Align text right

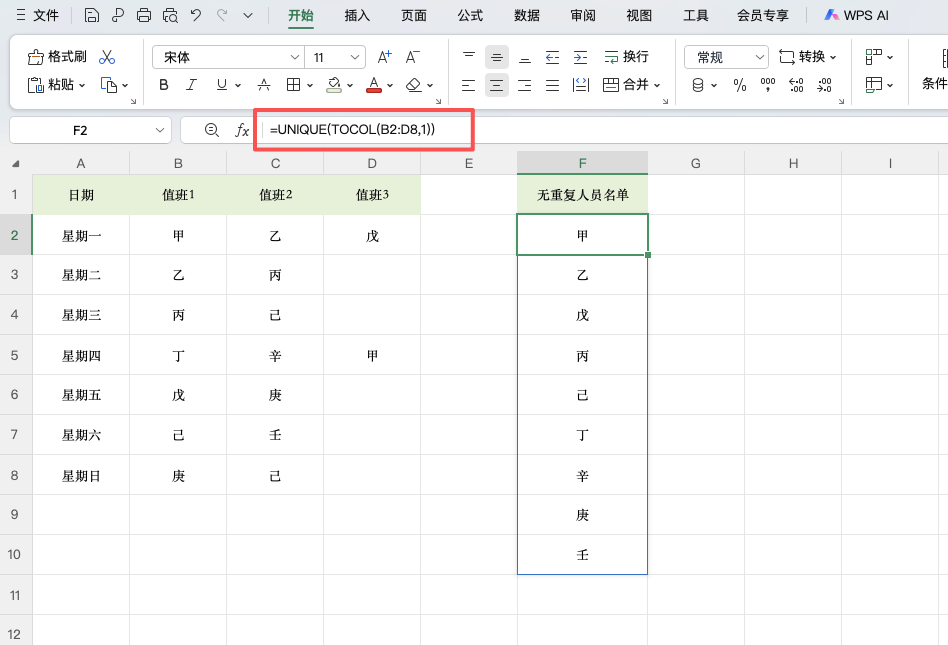click(525, 85)
